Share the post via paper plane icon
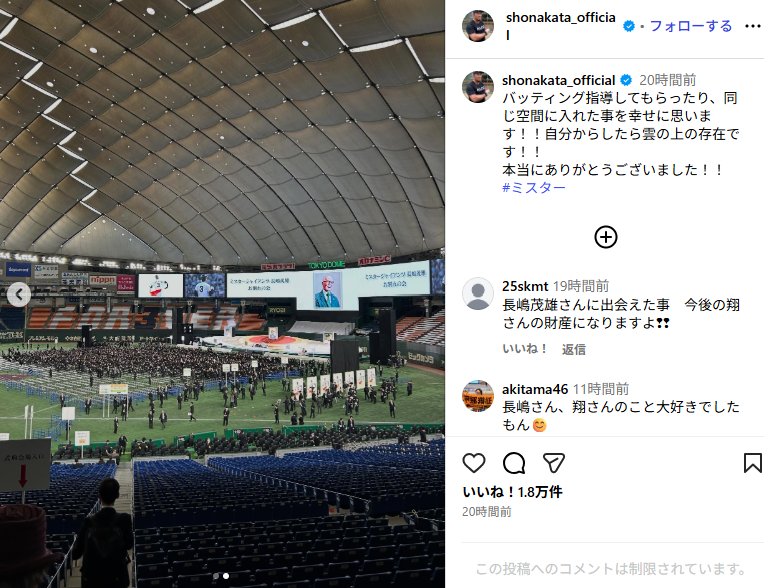The width and height of the screenshot is (764, 588). tap(554, 463)
